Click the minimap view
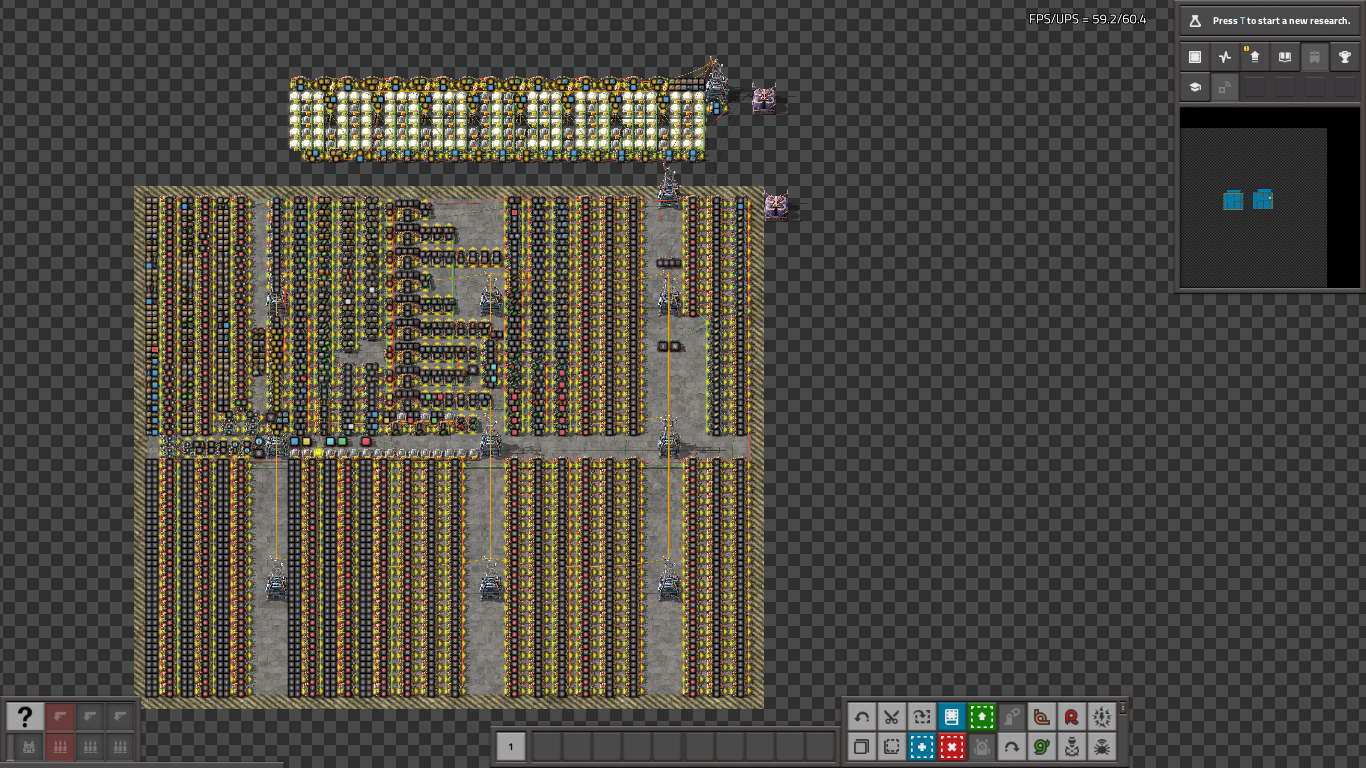 click(1269, 197)
